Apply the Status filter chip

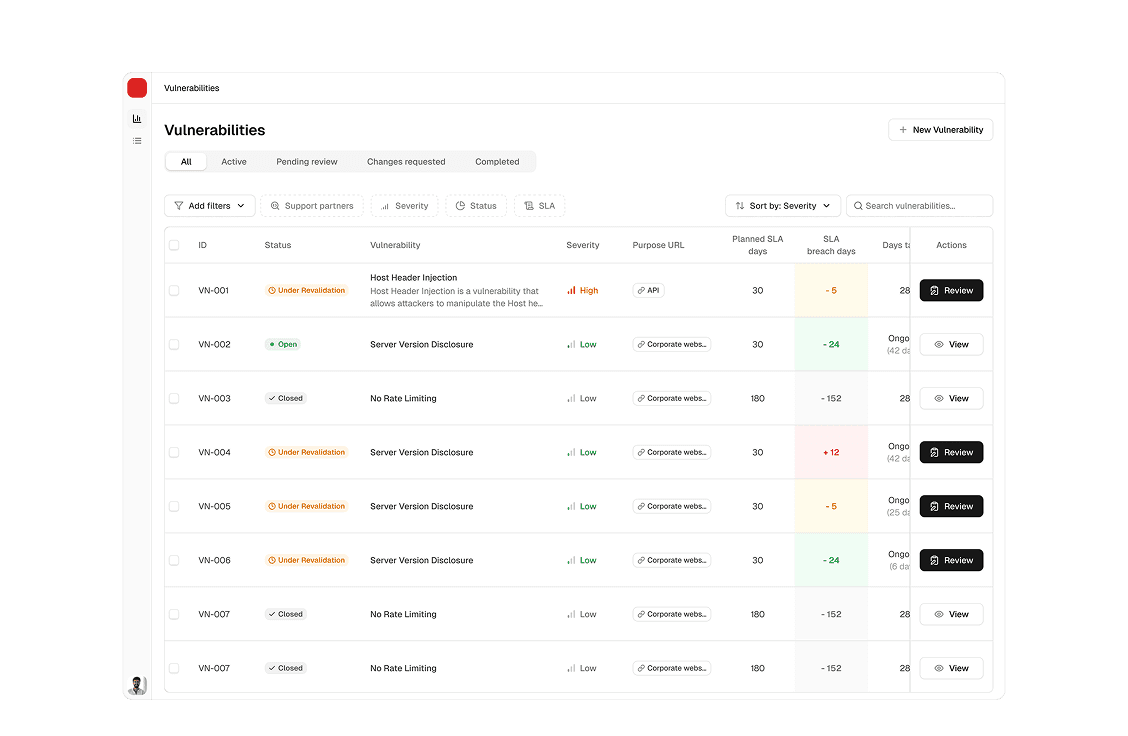point(476,206)
